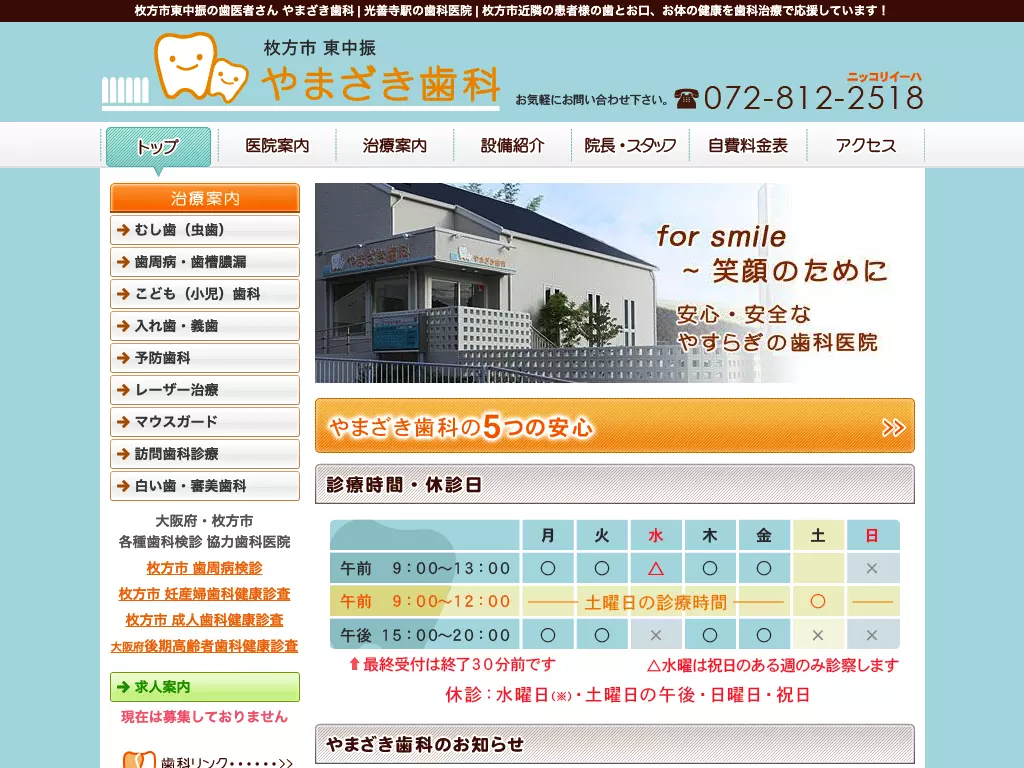Open the むし歯（虫歯）treatment page
Viewport: 1024px width, 768px height.
(x=205, y=230)
